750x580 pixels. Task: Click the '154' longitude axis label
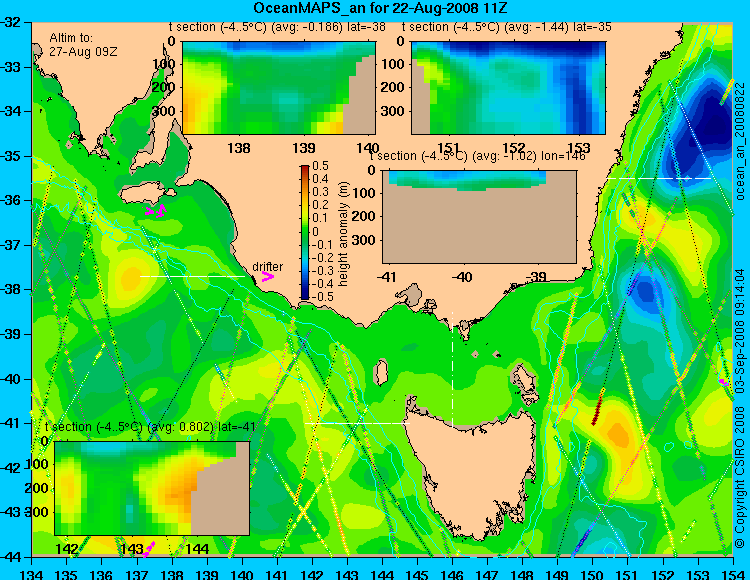pos(733,574)
